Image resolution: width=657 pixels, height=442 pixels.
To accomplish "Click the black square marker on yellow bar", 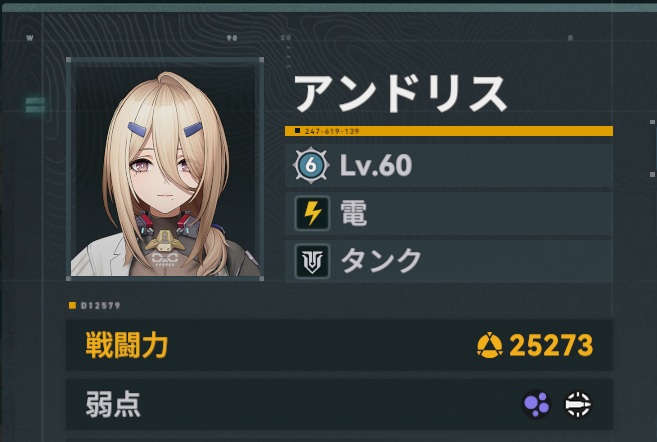I will coord(297,131).
